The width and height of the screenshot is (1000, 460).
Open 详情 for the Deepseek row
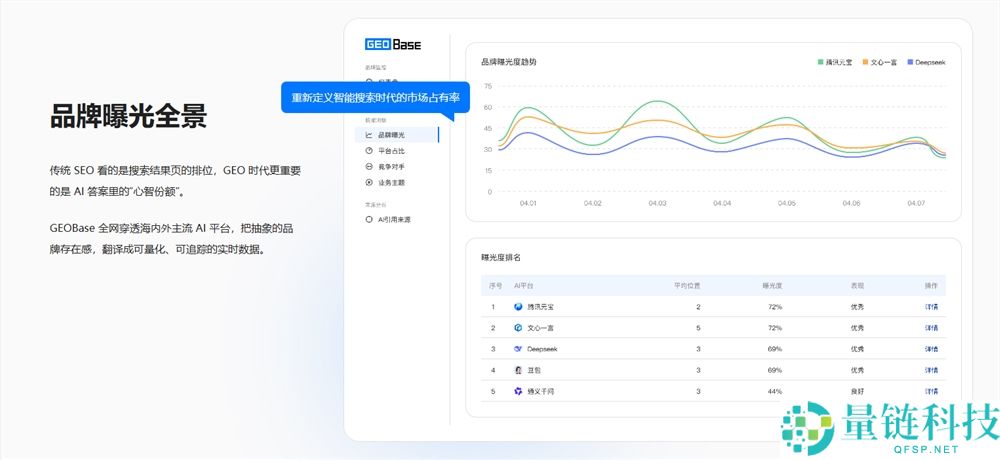click(931, 349)
